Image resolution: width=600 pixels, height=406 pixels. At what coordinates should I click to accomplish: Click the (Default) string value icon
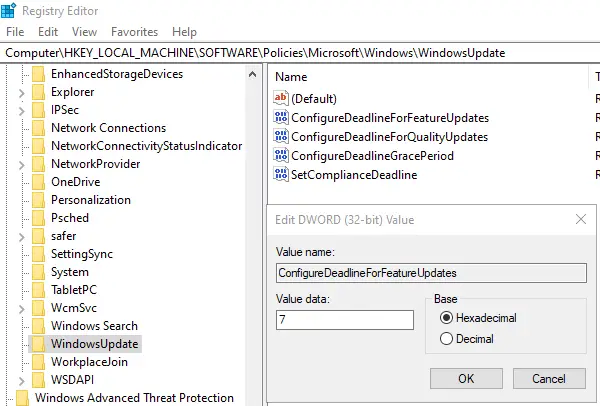(281, 98)
